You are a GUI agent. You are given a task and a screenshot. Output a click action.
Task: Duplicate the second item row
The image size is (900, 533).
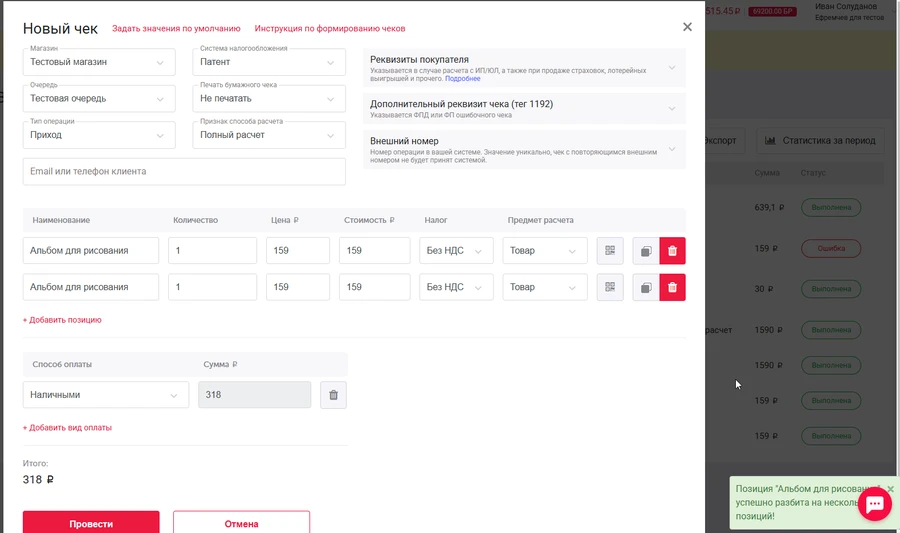646,287
